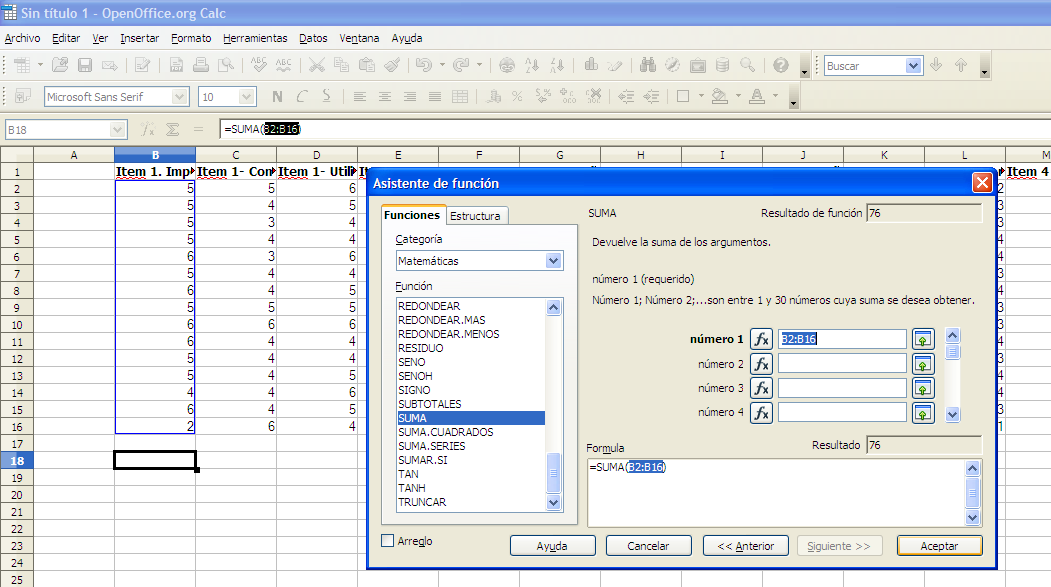Click the Ayuda button in dialog
The width and height of the screenshot is (1051, 587).
552,546
